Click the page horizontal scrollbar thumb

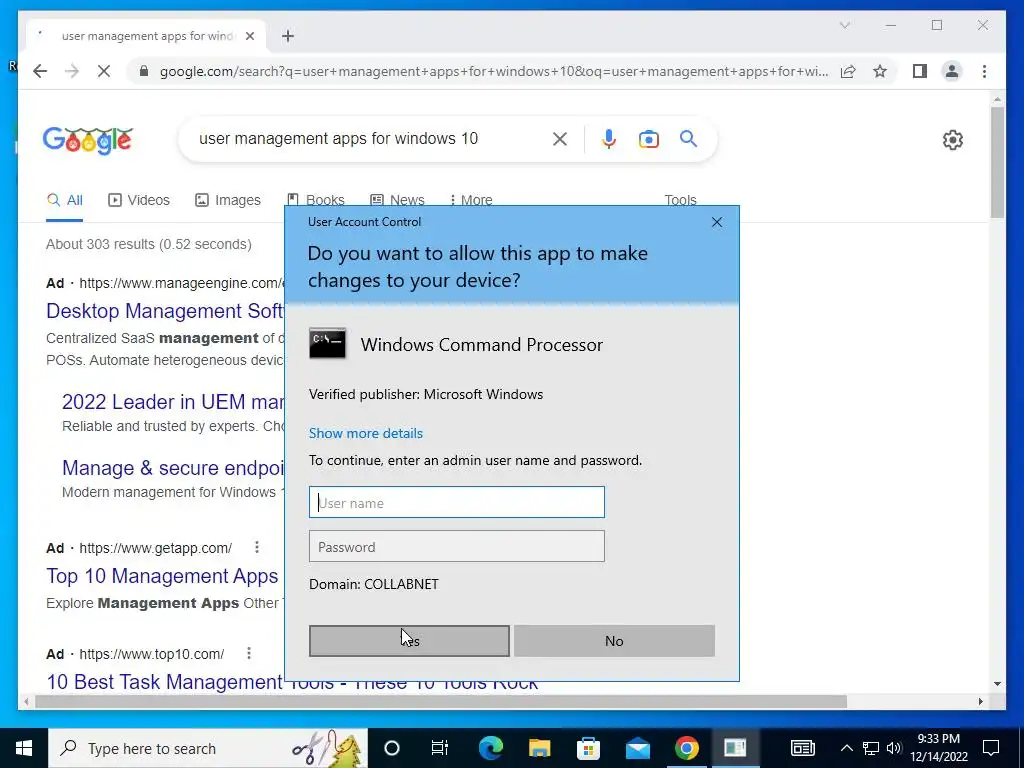click(x=441, y=701)
